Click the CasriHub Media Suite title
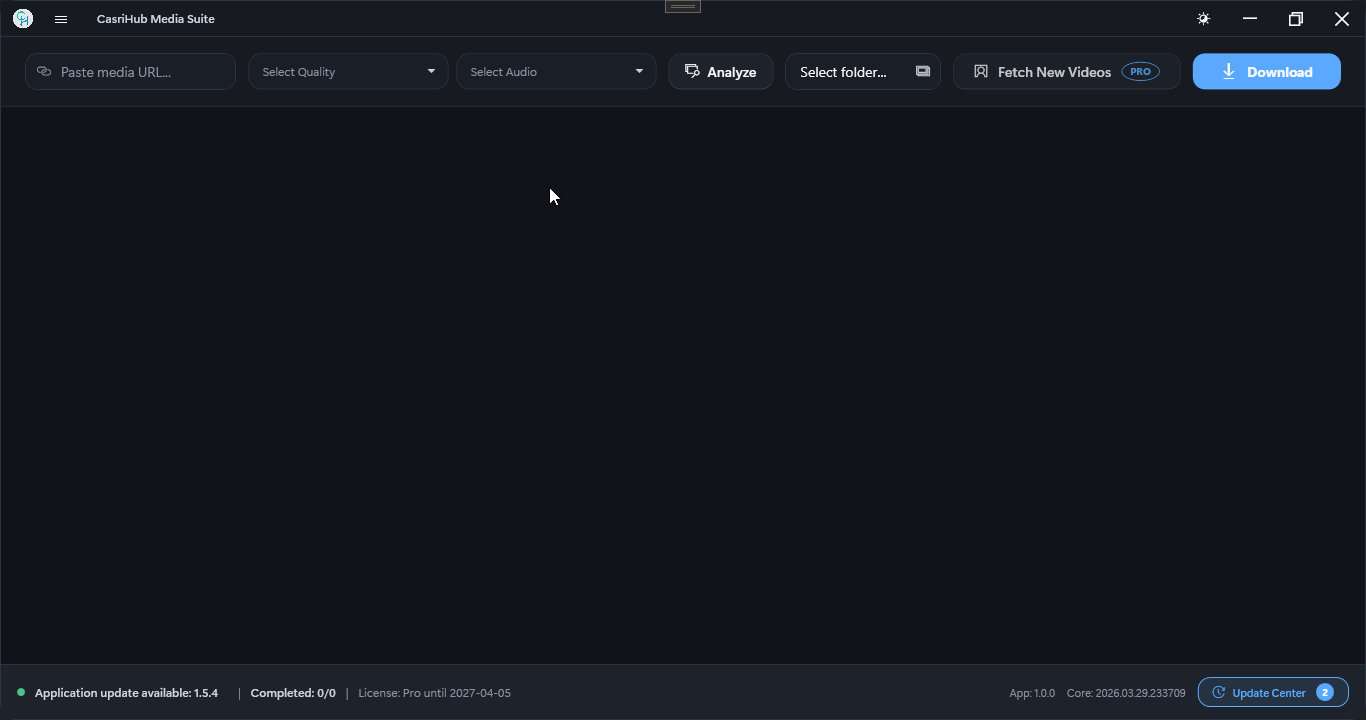 coord(156,19)
